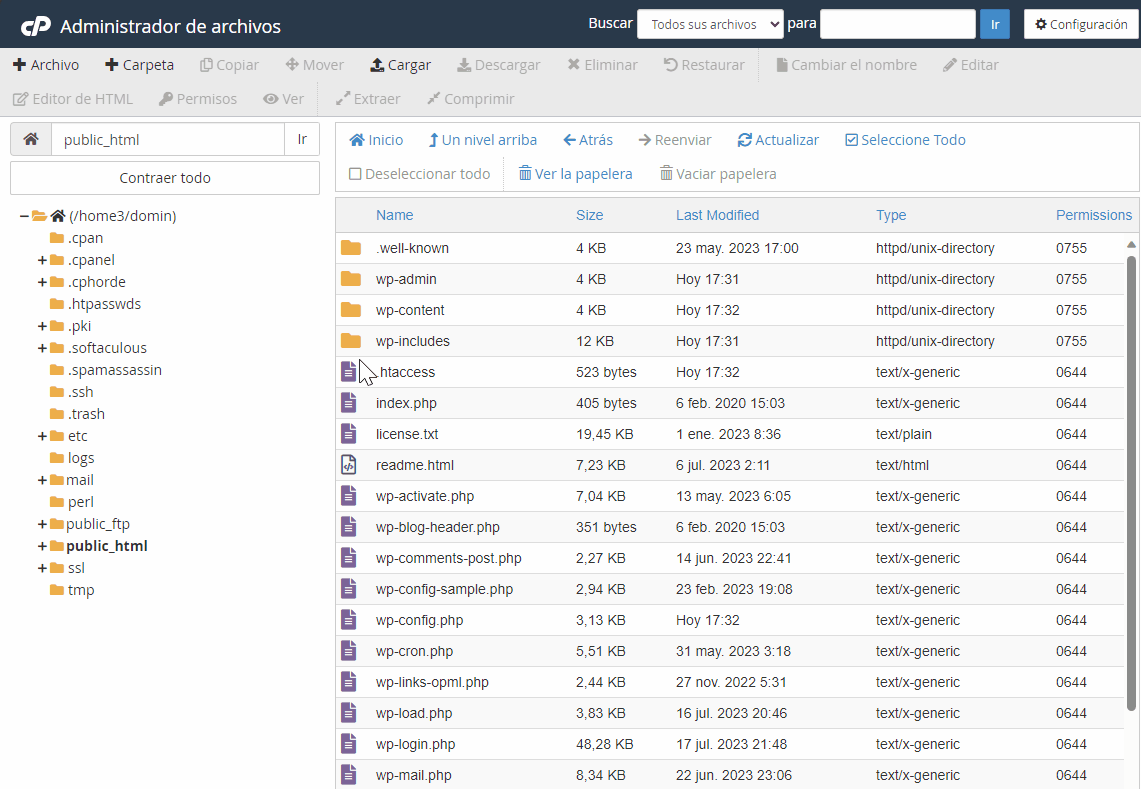Expand the .pki folder in tree

click(x=42, y=326)
